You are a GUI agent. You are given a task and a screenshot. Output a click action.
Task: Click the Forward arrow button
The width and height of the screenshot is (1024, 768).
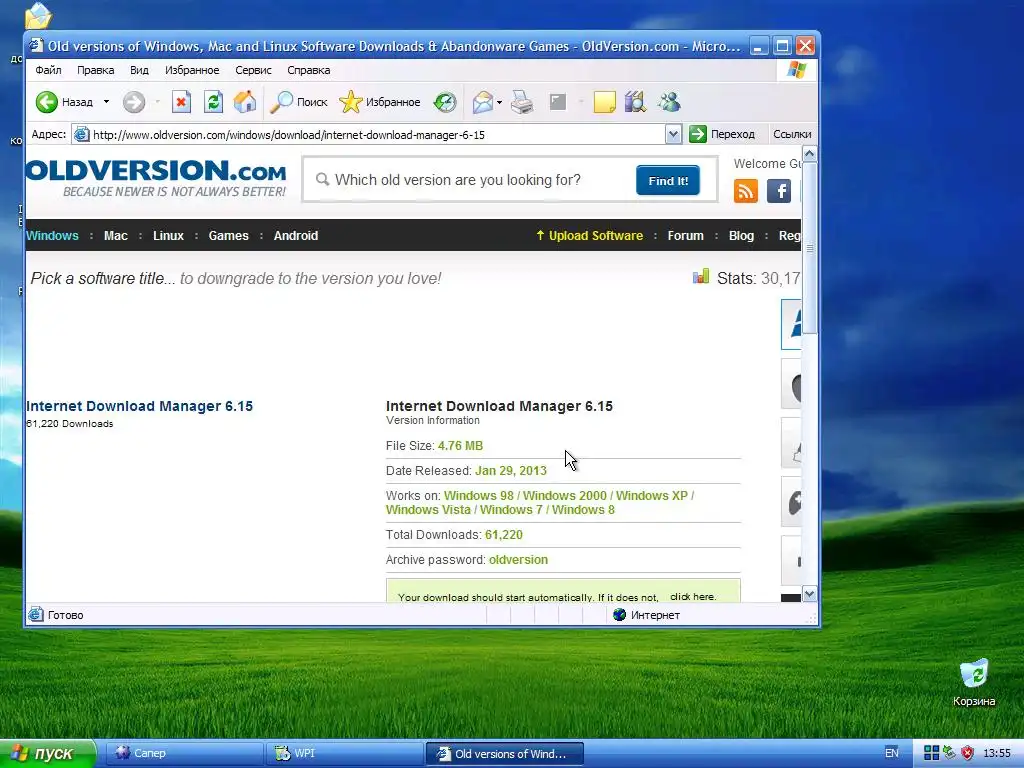[134, 102]
